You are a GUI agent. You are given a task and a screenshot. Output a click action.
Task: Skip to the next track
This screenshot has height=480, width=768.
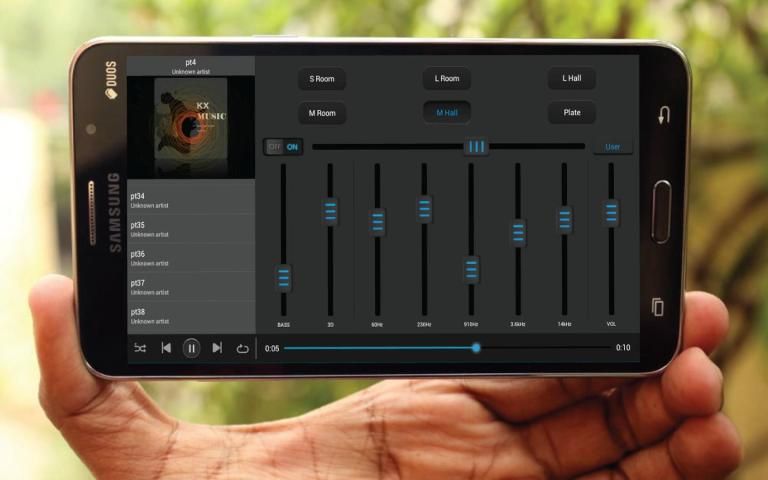[x=217, y=348]
